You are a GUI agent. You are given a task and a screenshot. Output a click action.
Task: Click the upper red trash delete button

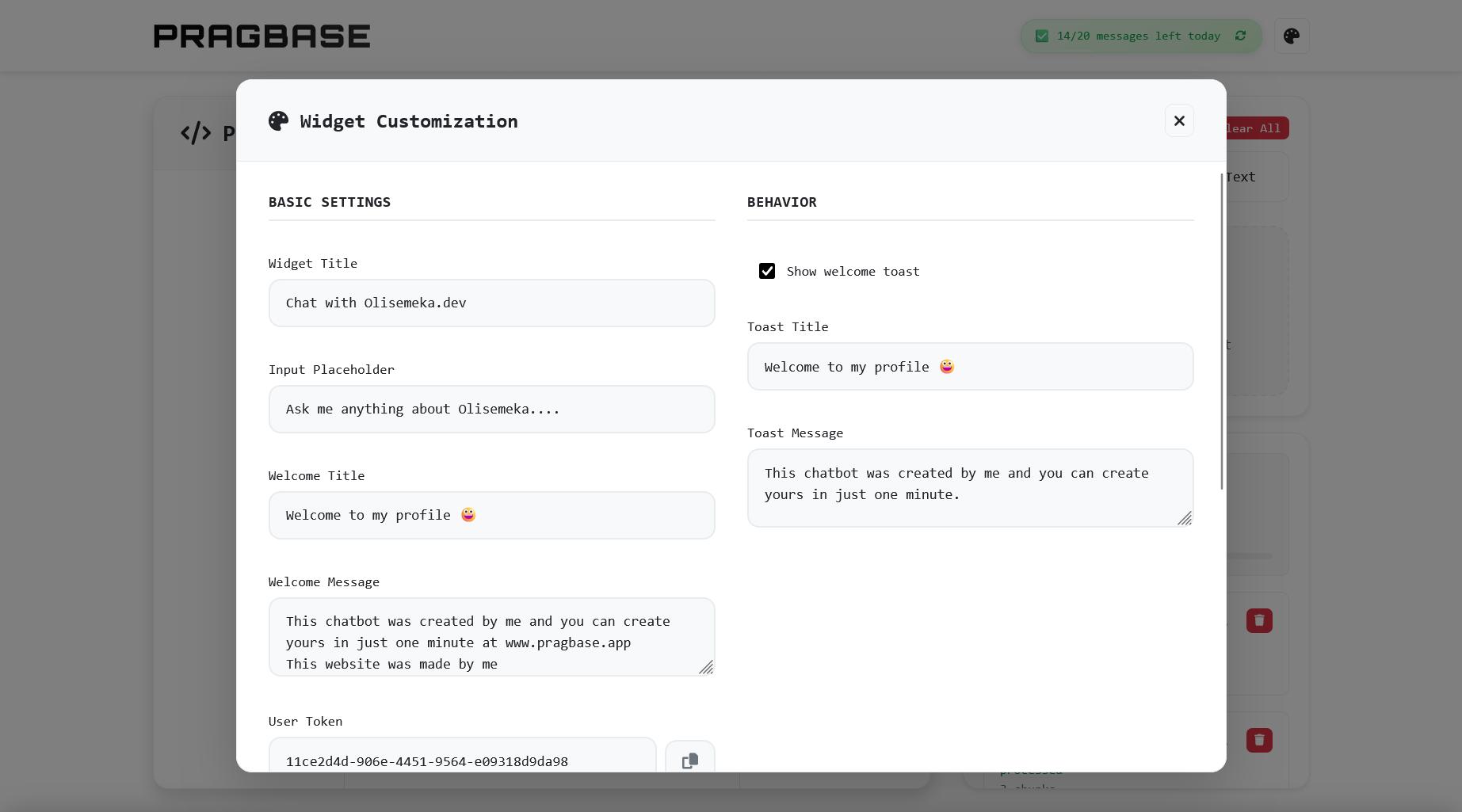1259,620
